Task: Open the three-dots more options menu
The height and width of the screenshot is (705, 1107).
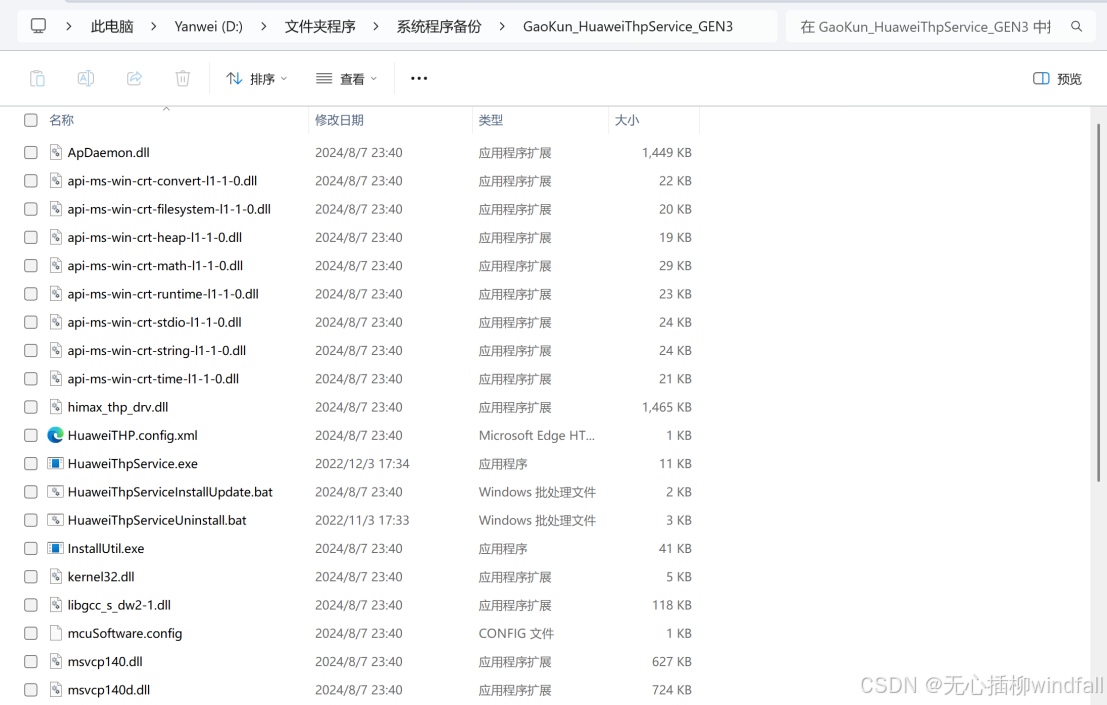Action: 419,78
